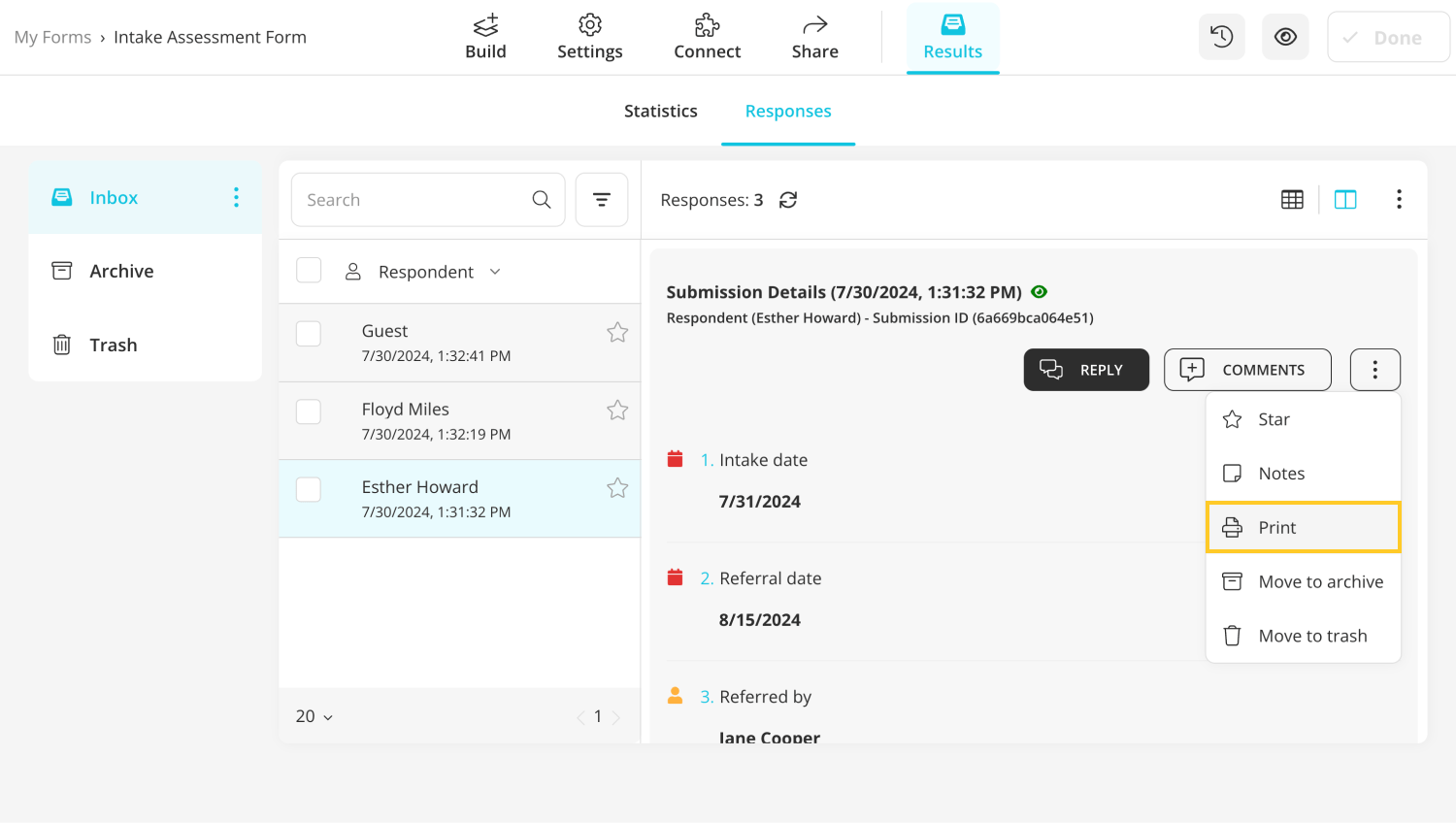Switch to table view of responses
The width and height of the screenshot is (1456, 823).
click(x=1292, y=199)
